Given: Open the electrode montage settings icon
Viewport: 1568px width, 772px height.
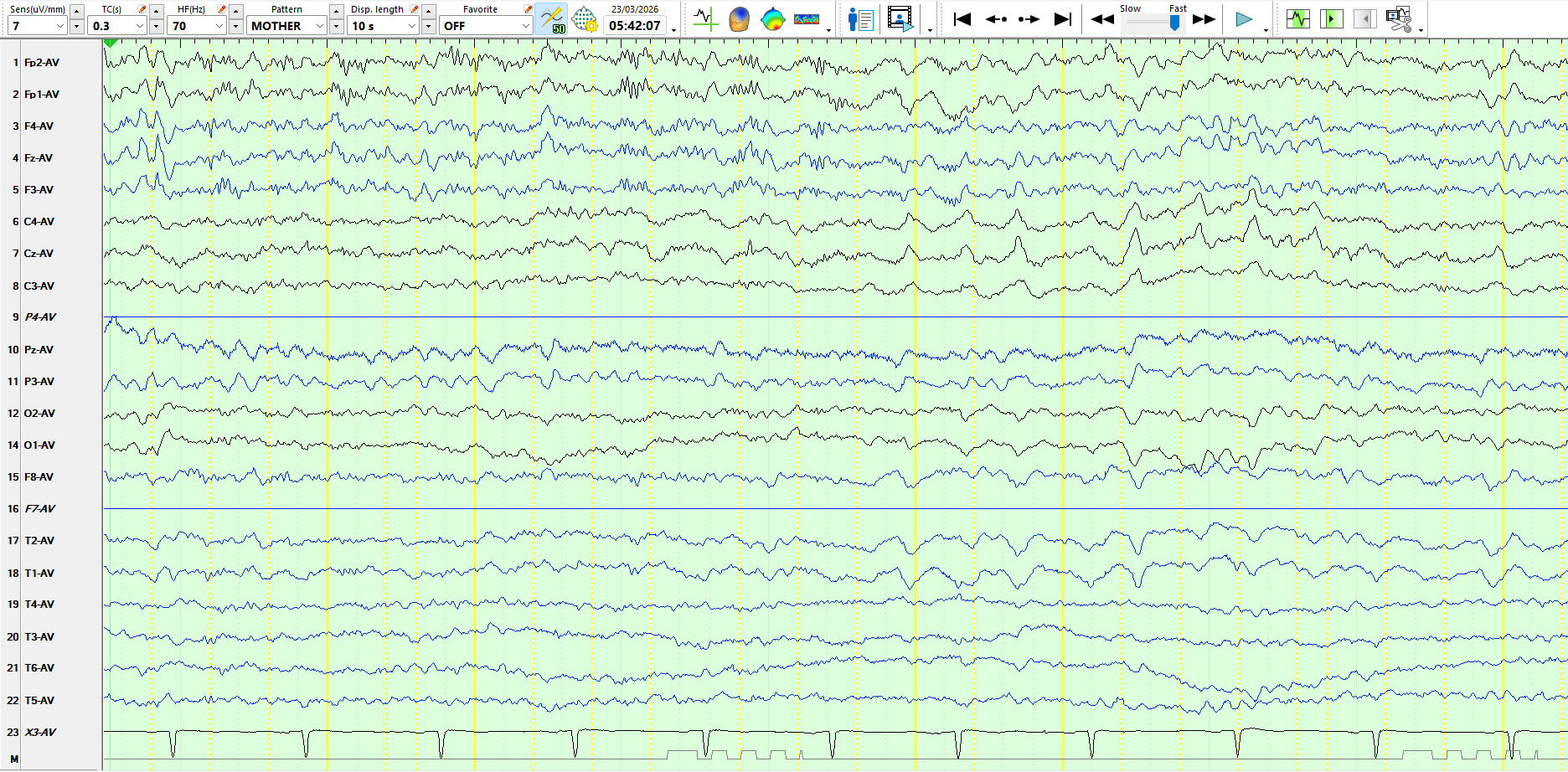Looking at the screenshot, I should click(584, 19).
